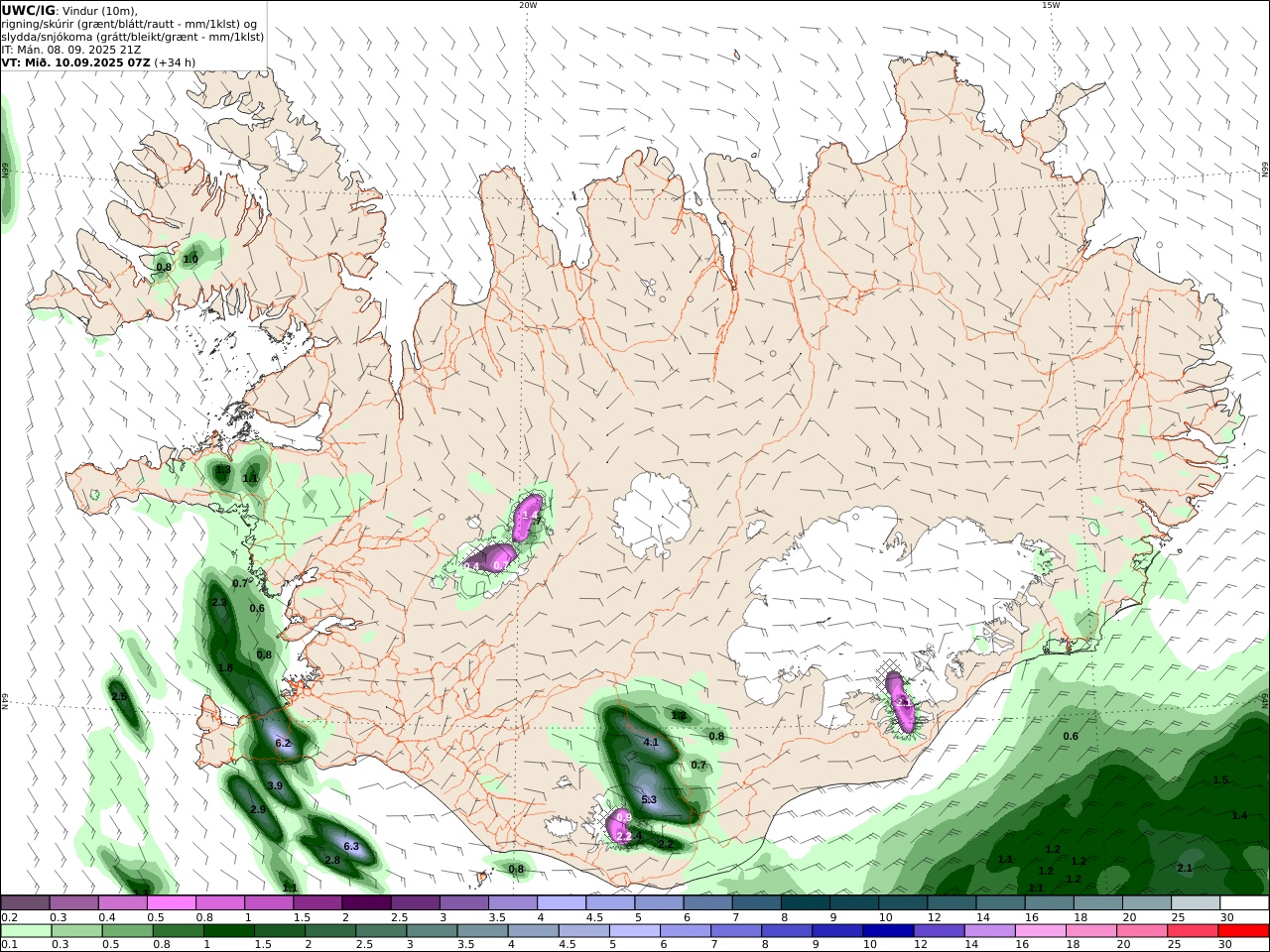Click the 2.9 precipitation value
This screenshot has height=952, width=1270.
point(258,809)
